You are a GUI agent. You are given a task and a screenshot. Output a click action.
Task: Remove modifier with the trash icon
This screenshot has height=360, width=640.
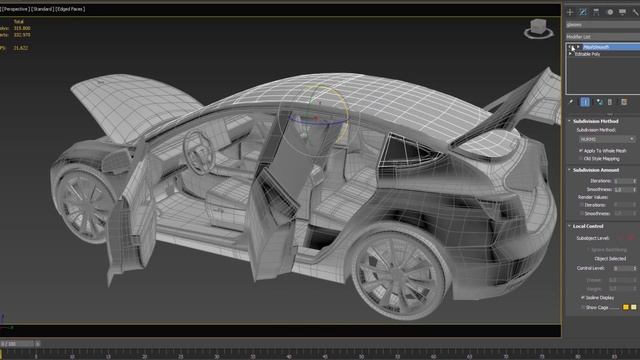coord(610,102)
